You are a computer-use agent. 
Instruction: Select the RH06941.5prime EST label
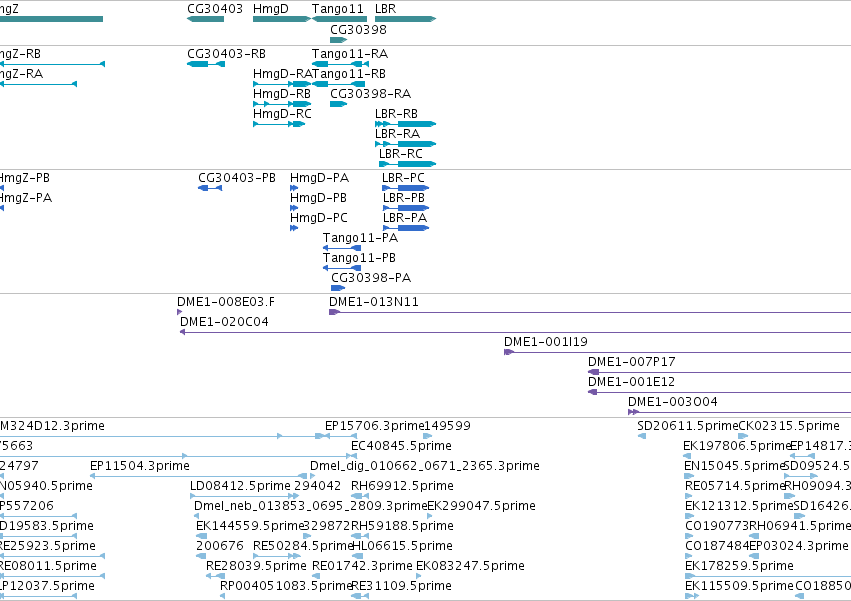[x=800, y=526]
